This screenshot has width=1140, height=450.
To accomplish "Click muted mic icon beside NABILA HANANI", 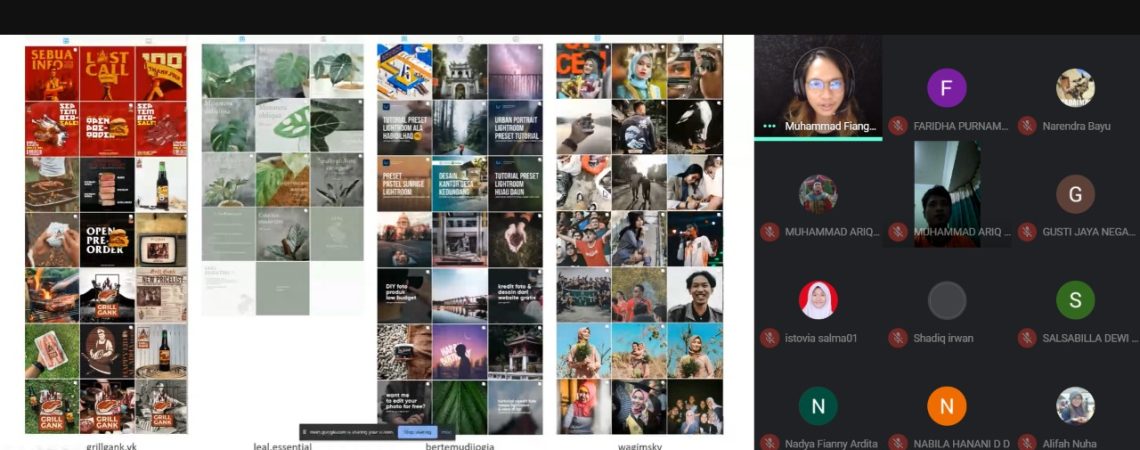I will tap(898, 443).
